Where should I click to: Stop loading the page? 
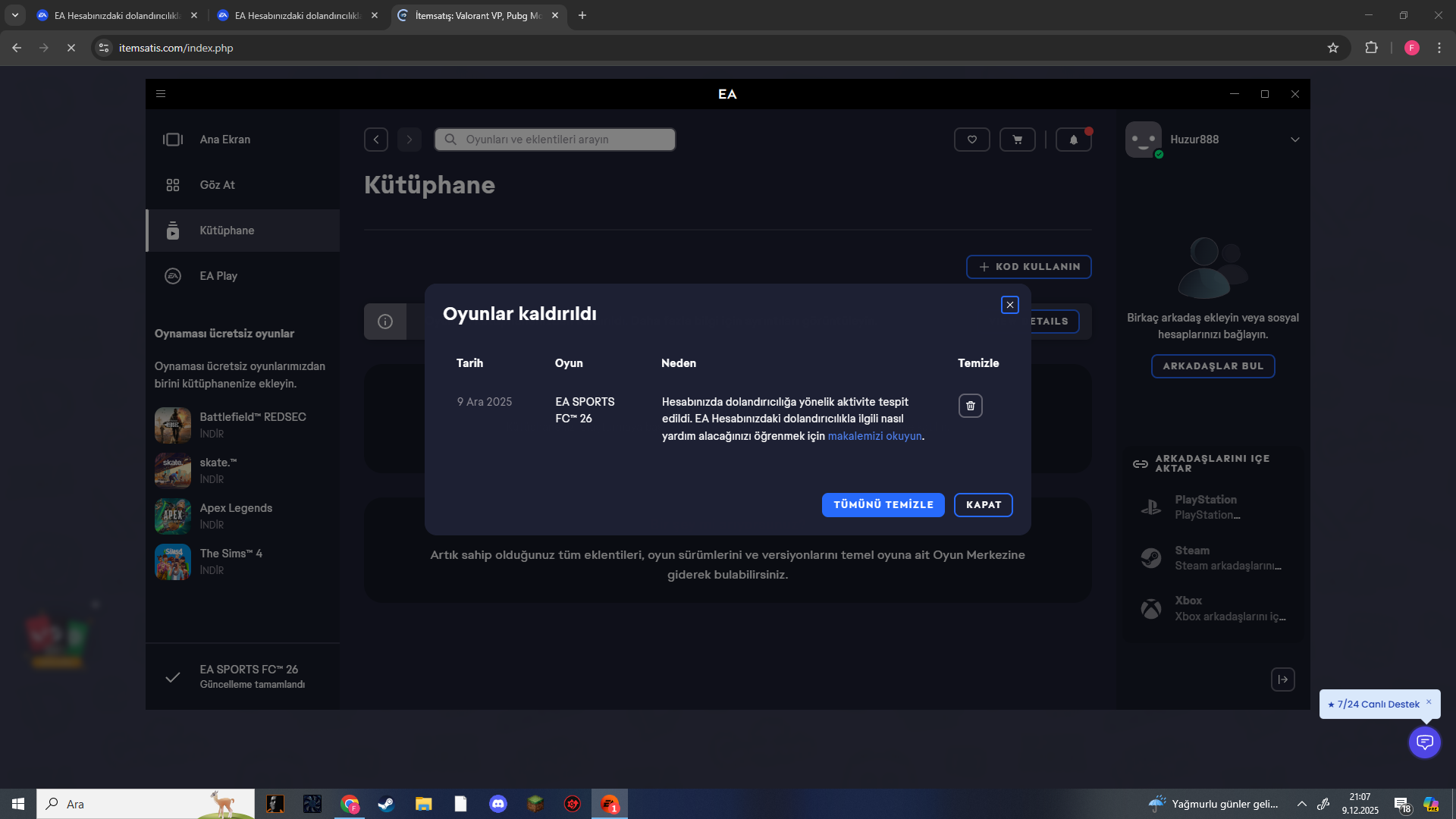[71, 48]
